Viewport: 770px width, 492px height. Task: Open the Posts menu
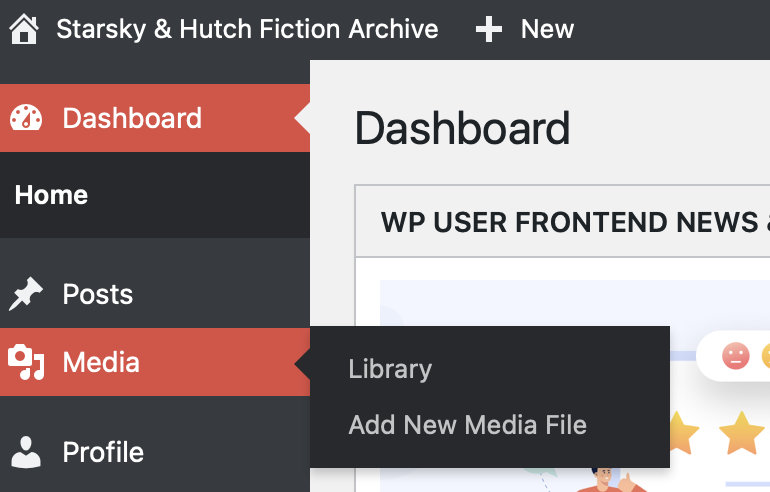coord(155,294)
